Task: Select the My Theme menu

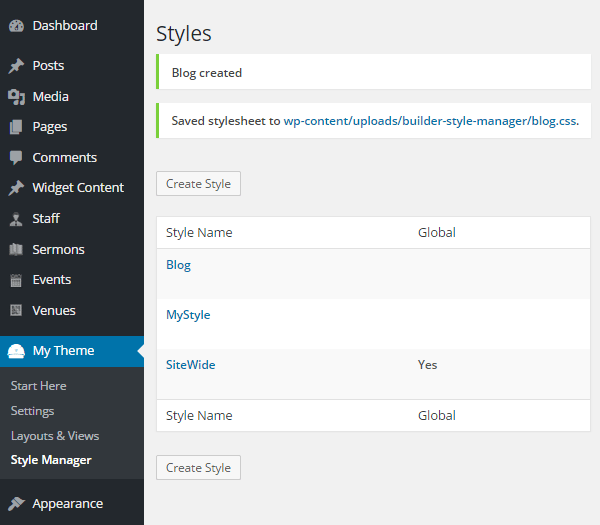Action: (72, 351)
